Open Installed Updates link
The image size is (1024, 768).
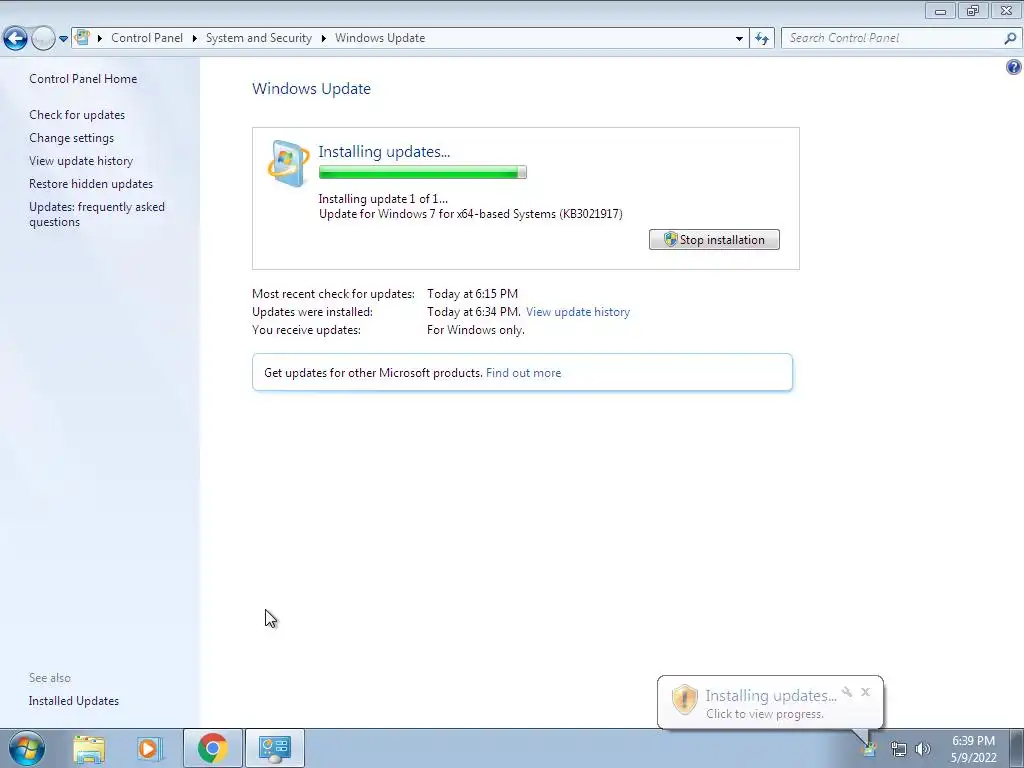[x=74, y=701]
